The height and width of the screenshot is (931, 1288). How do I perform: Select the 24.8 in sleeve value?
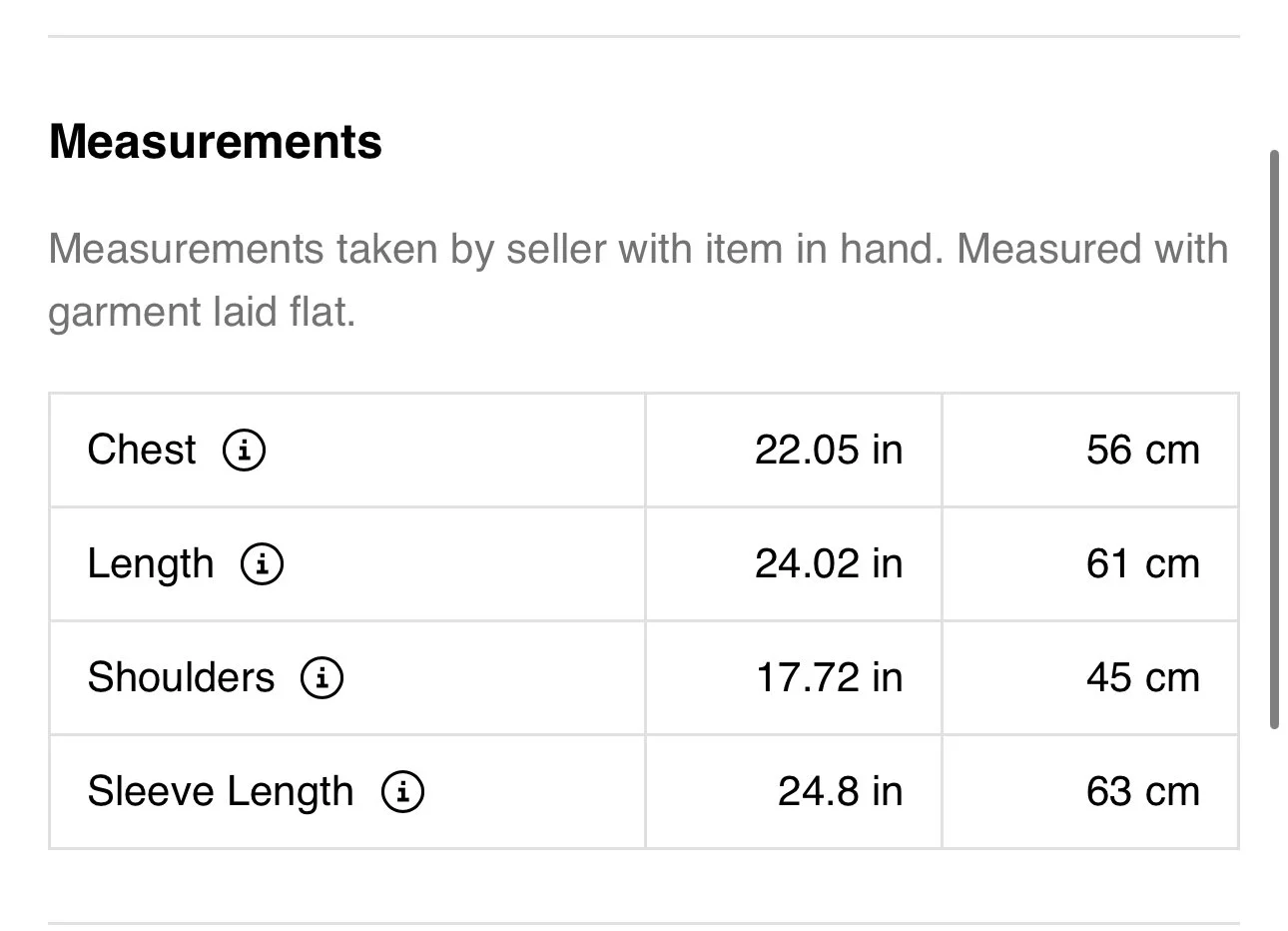(x=840, y=791)
